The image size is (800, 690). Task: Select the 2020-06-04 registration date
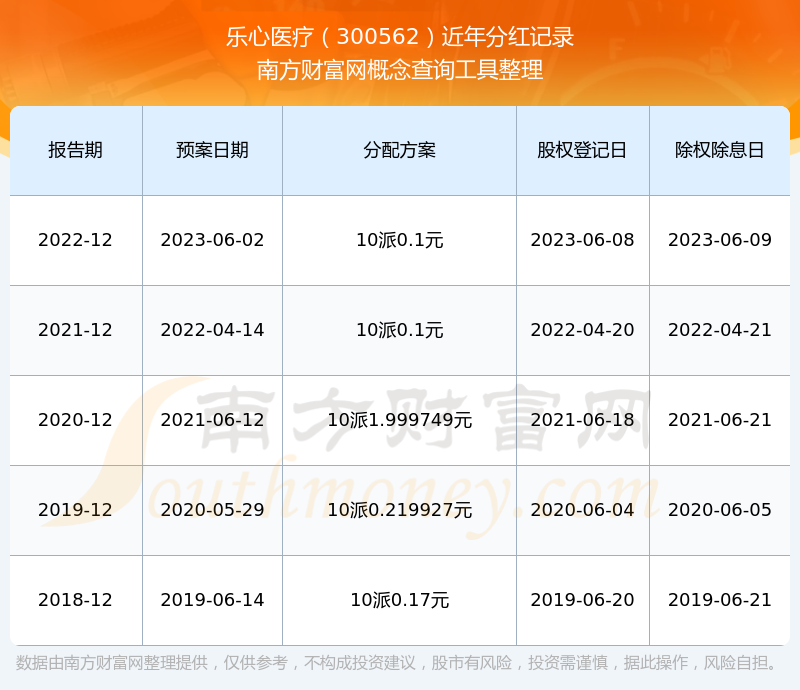582,509
